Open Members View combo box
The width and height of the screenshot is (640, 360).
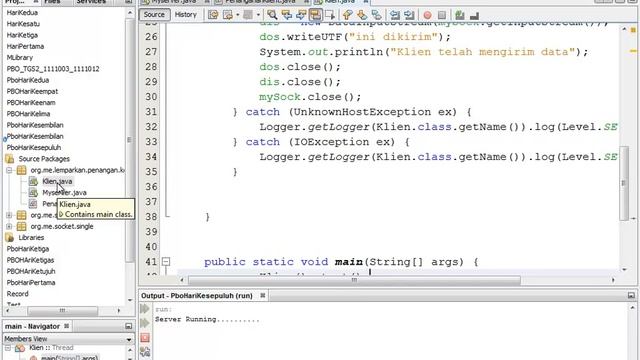(x=68, y=339)
